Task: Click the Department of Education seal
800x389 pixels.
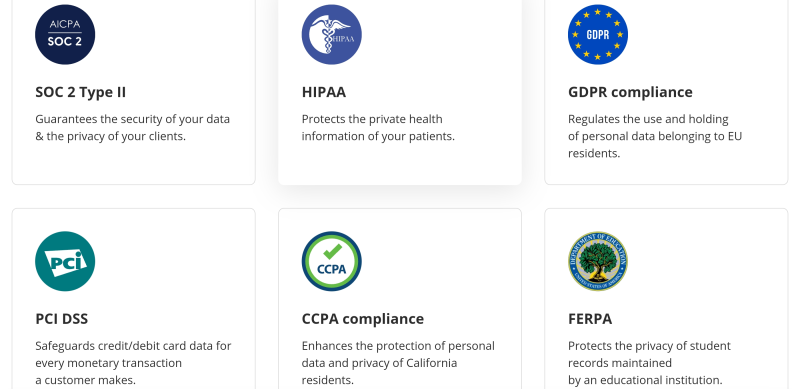Action: pos(598,261)
